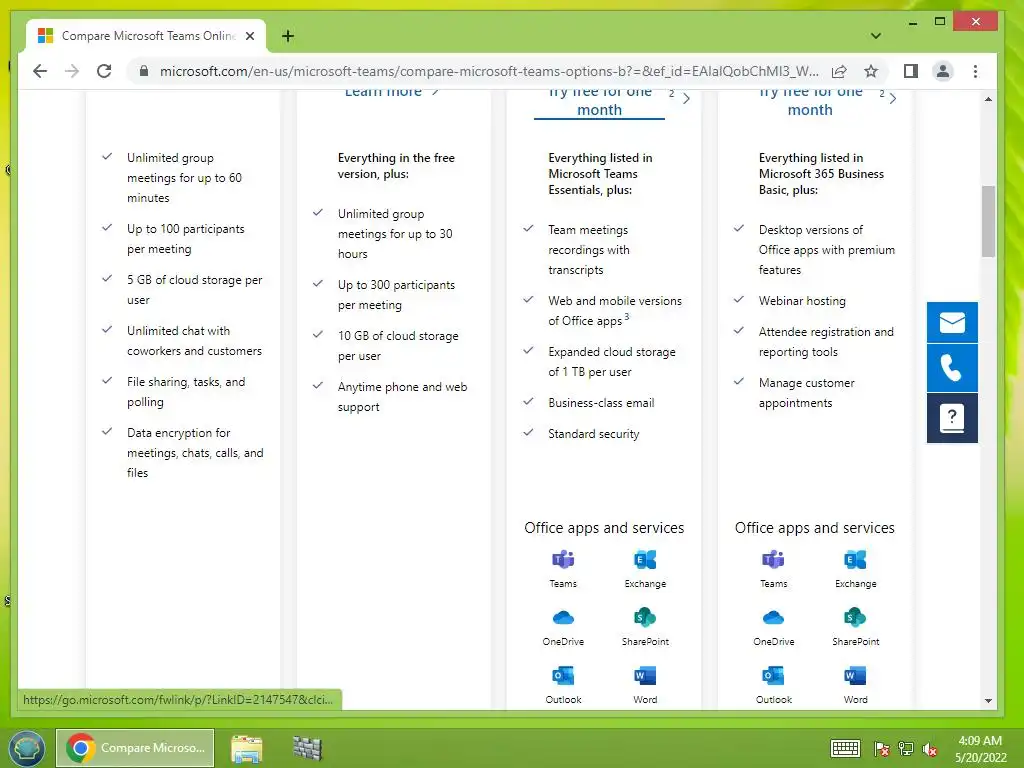Viewport: 1024px width, 768px height.
Task: Click Word icon in Business Standard column
Action: 856,675
